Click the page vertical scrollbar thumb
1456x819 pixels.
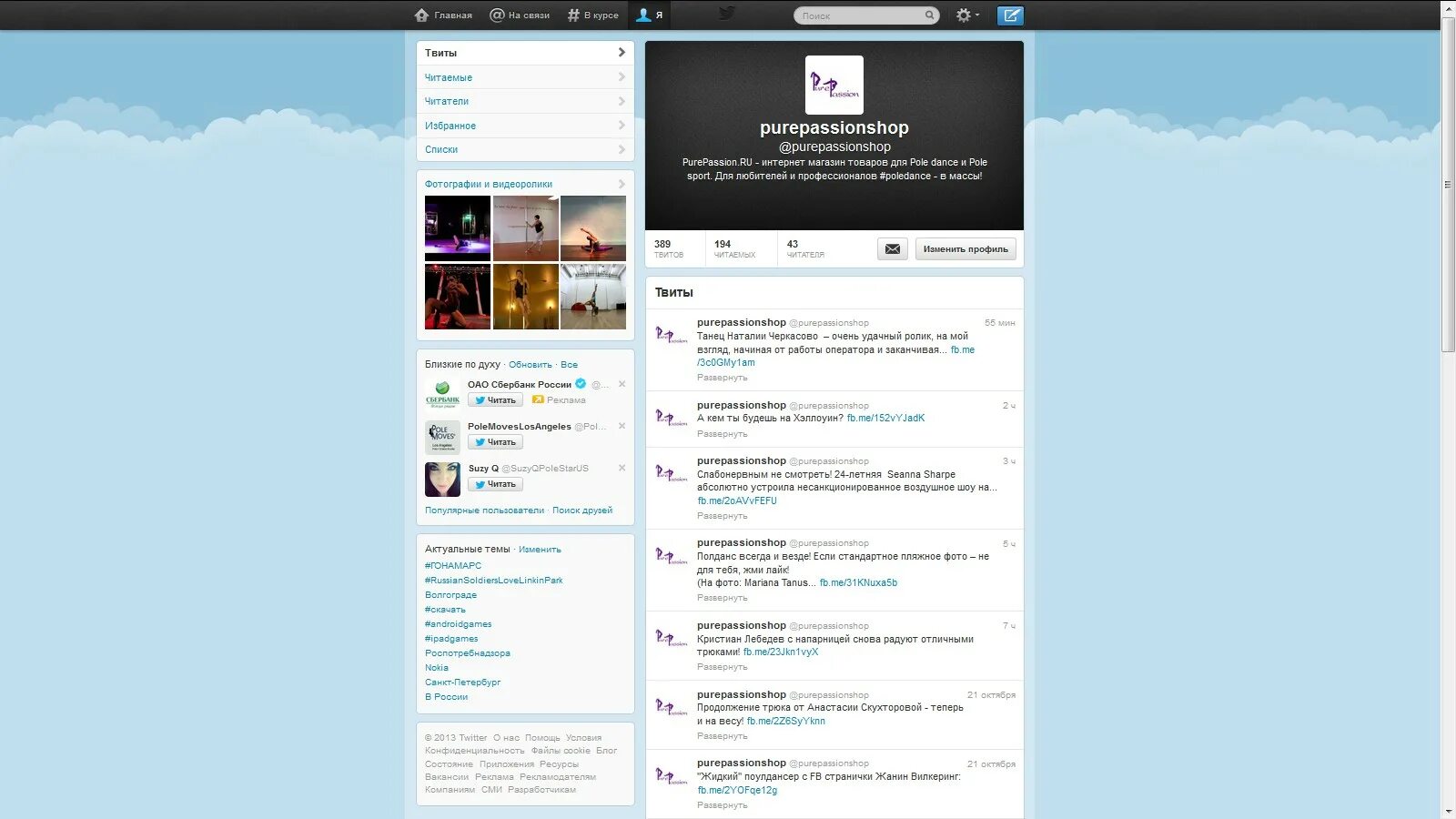coord(1448,185)
